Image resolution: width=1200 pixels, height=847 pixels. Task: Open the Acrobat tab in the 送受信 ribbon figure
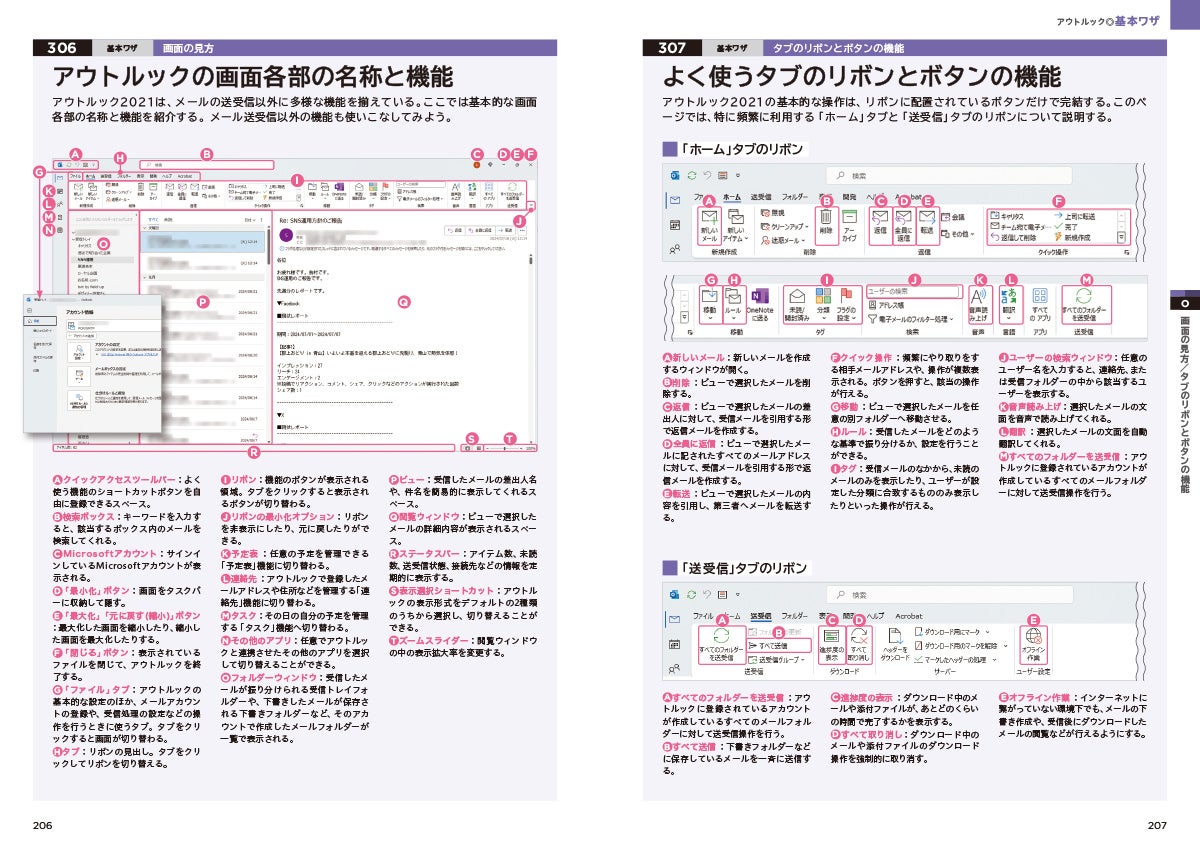909,616
